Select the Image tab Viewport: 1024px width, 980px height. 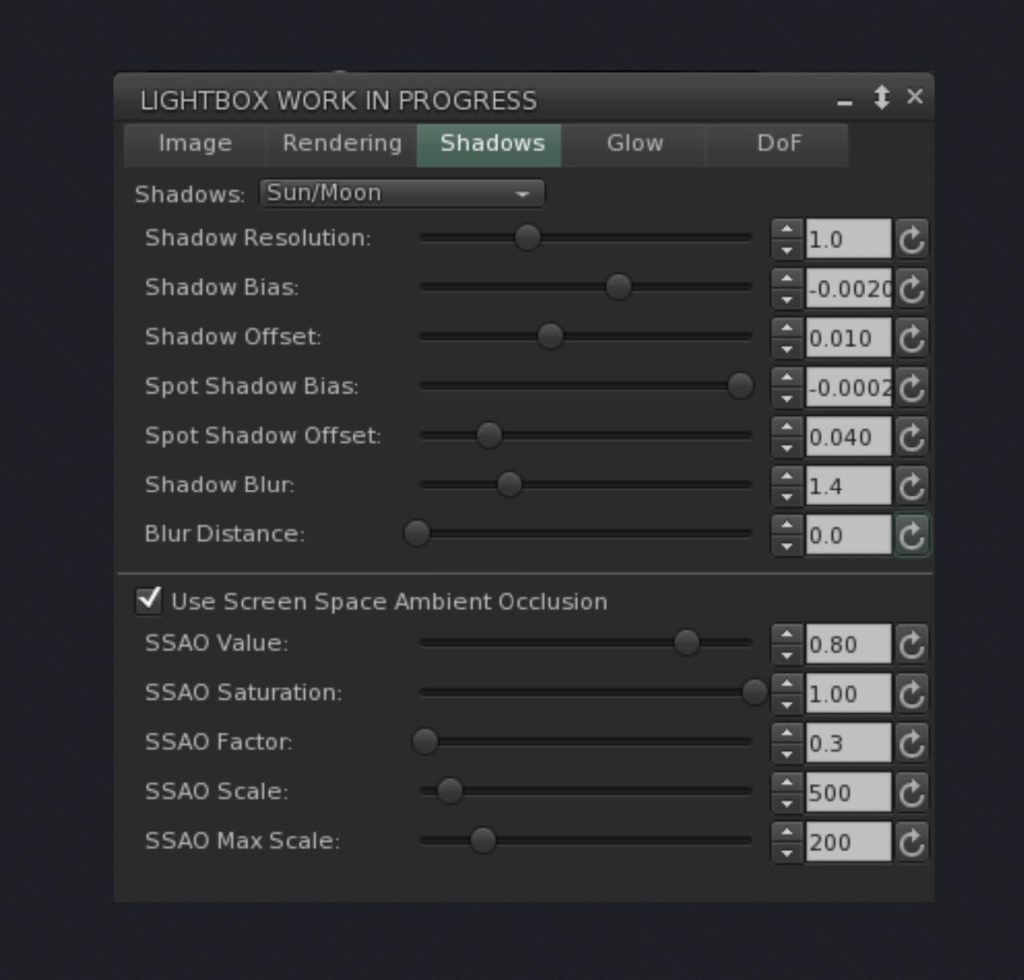(195, 144)
